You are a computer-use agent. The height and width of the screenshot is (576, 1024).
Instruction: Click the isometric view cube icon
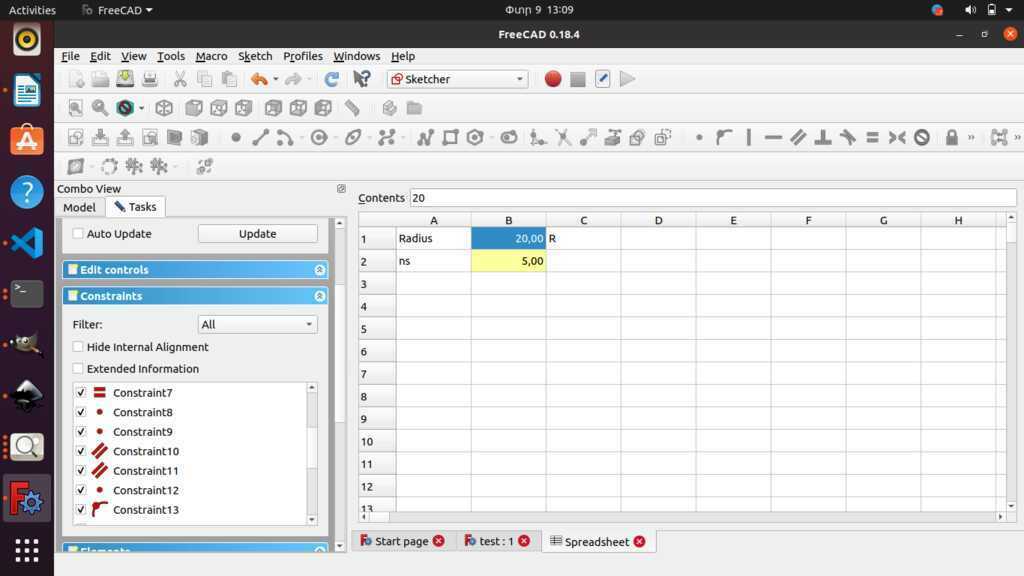pyautogui.click(x=163, y=108)
